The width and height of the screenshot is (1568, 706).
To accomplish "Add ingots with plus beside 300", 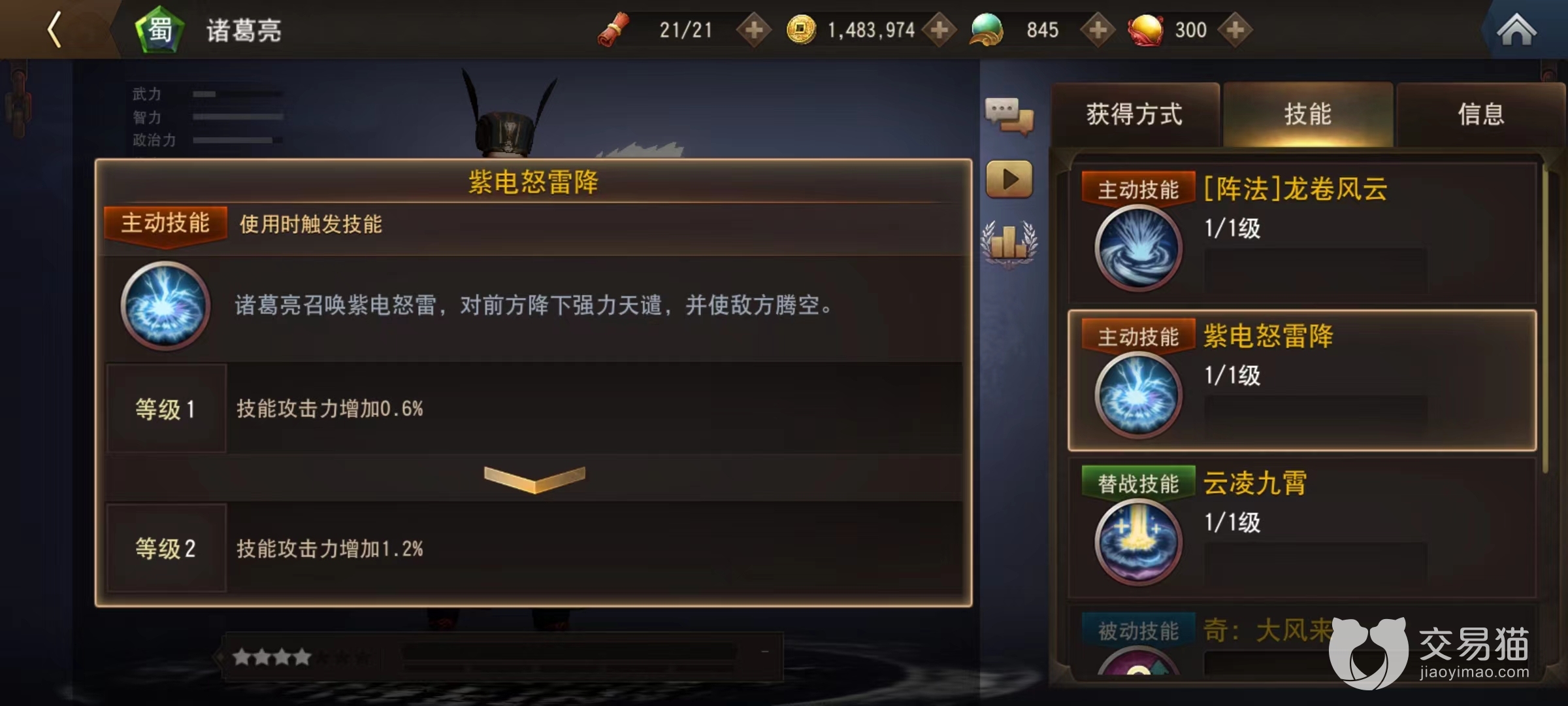I will tap(1235, 30).
